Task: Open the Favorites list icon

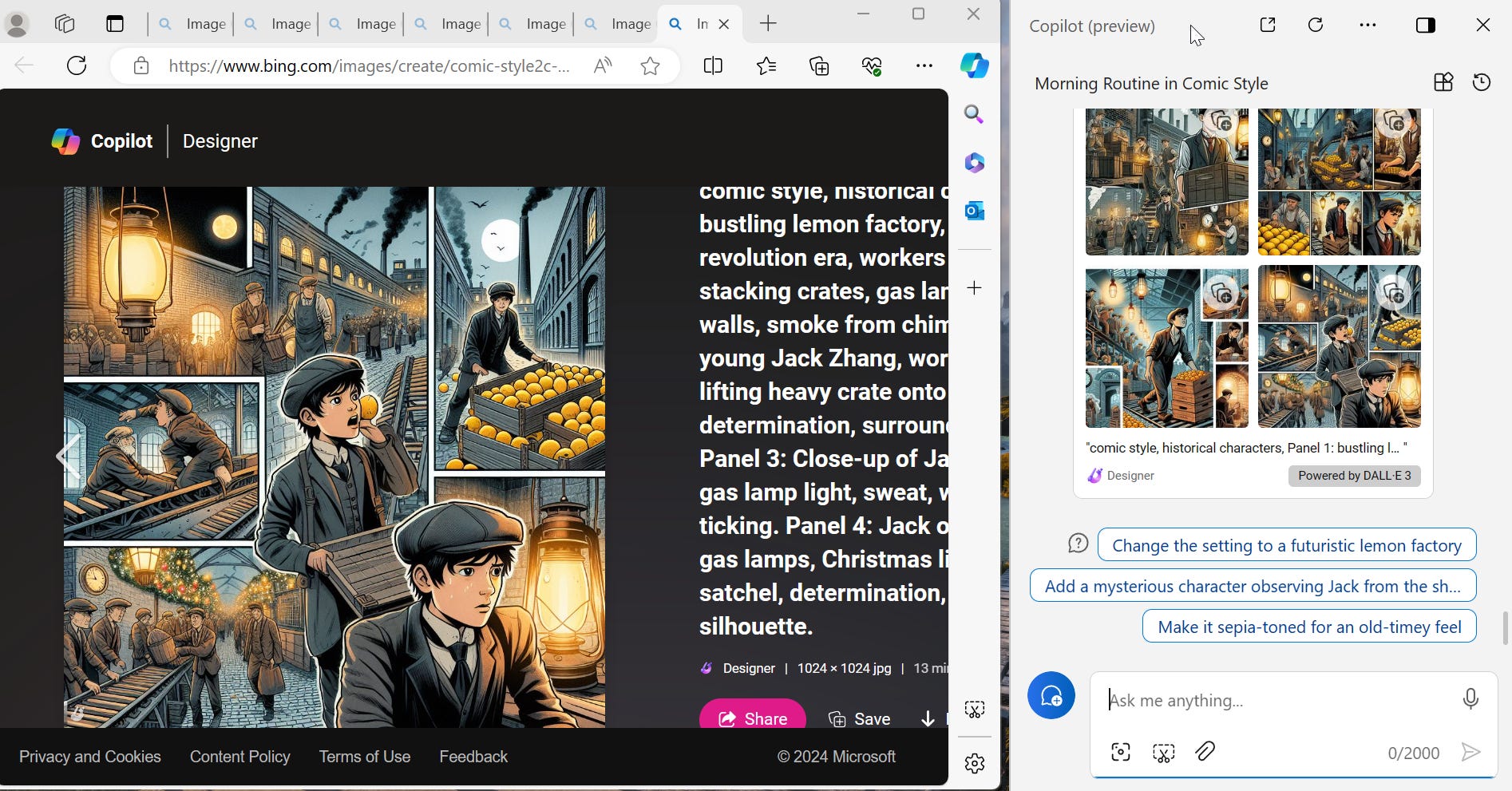Action: [x=766, y=65]
